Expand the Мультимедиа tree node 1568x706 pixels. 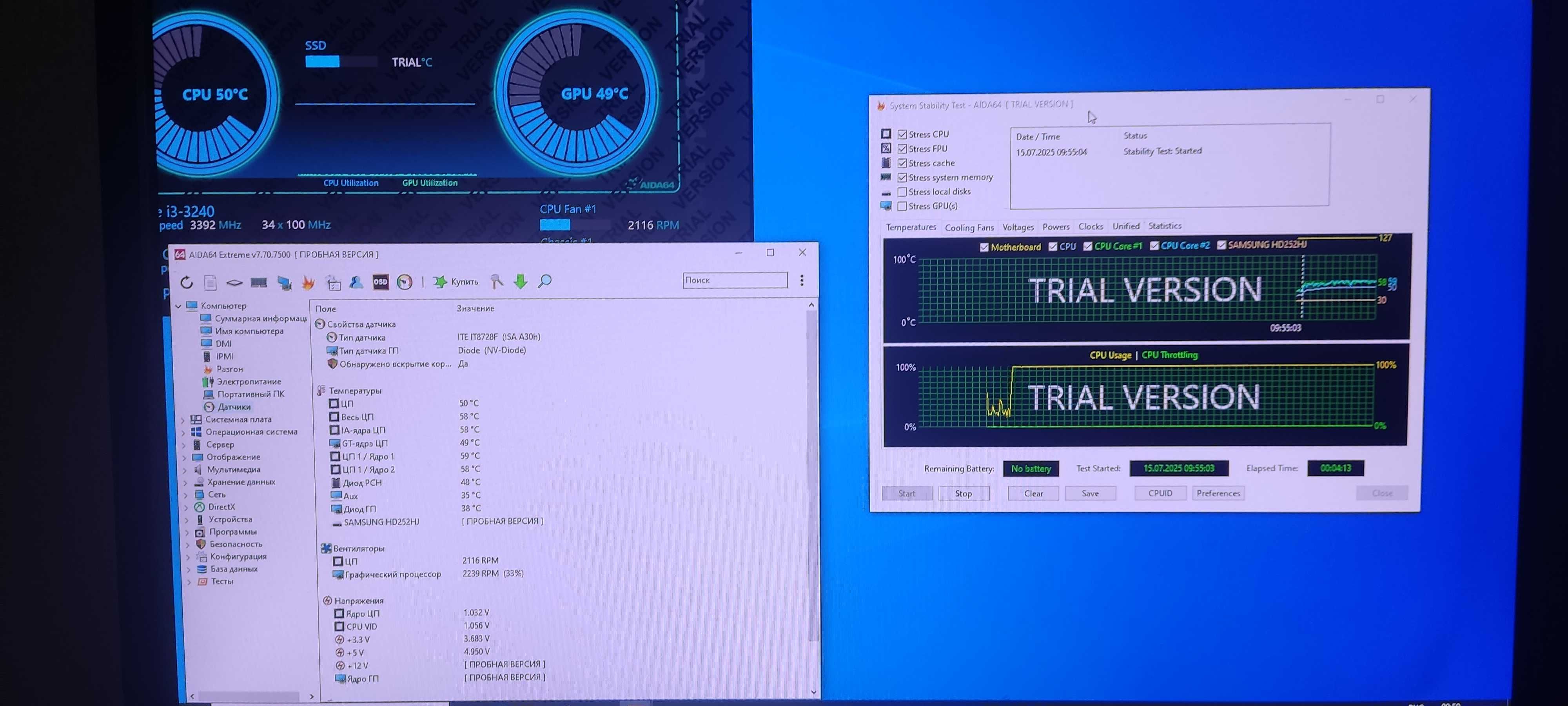point(185,470)
